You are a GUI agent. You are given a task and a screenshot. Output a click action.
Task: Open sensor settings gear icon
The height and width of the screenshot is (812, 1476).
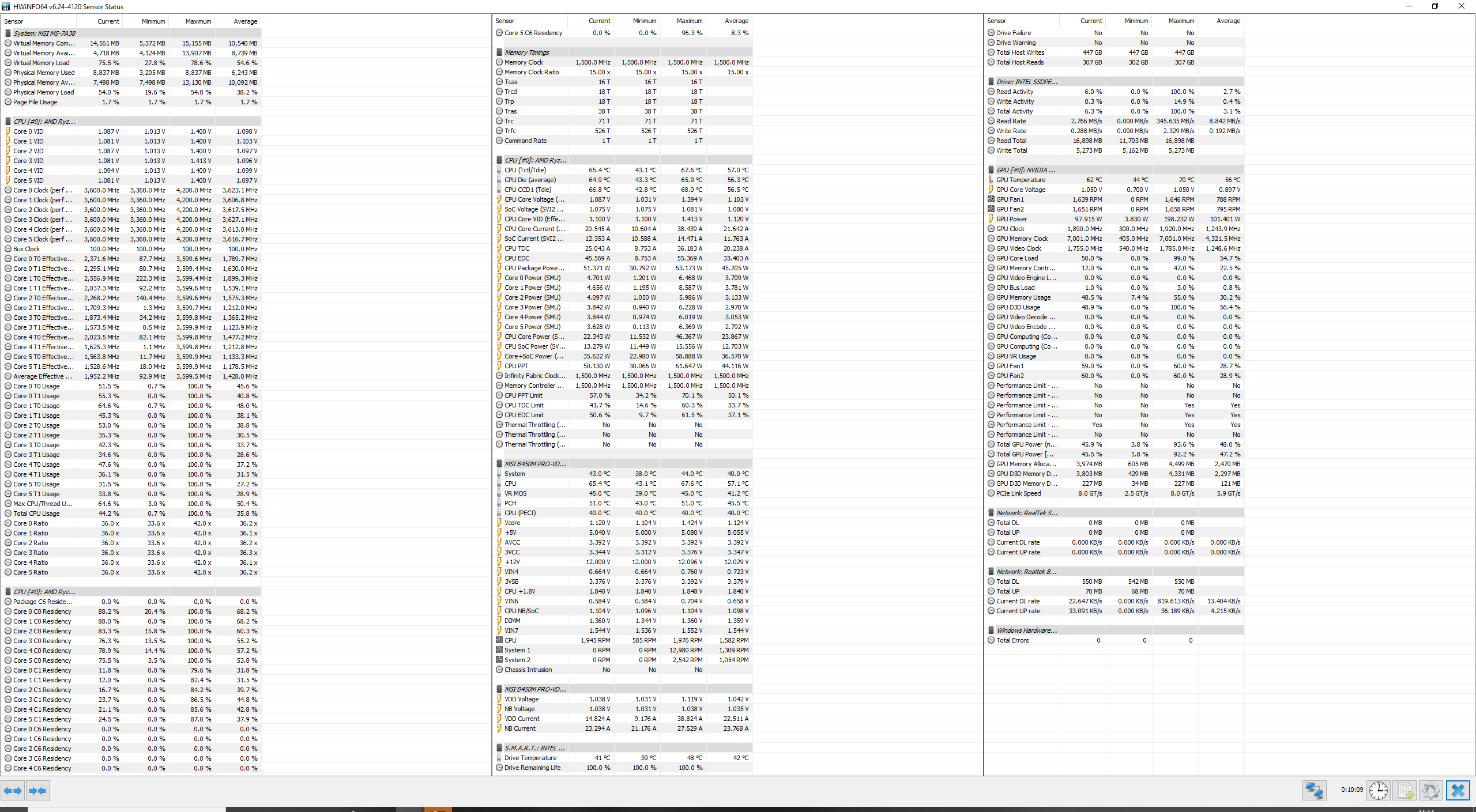coord(1430,790)
